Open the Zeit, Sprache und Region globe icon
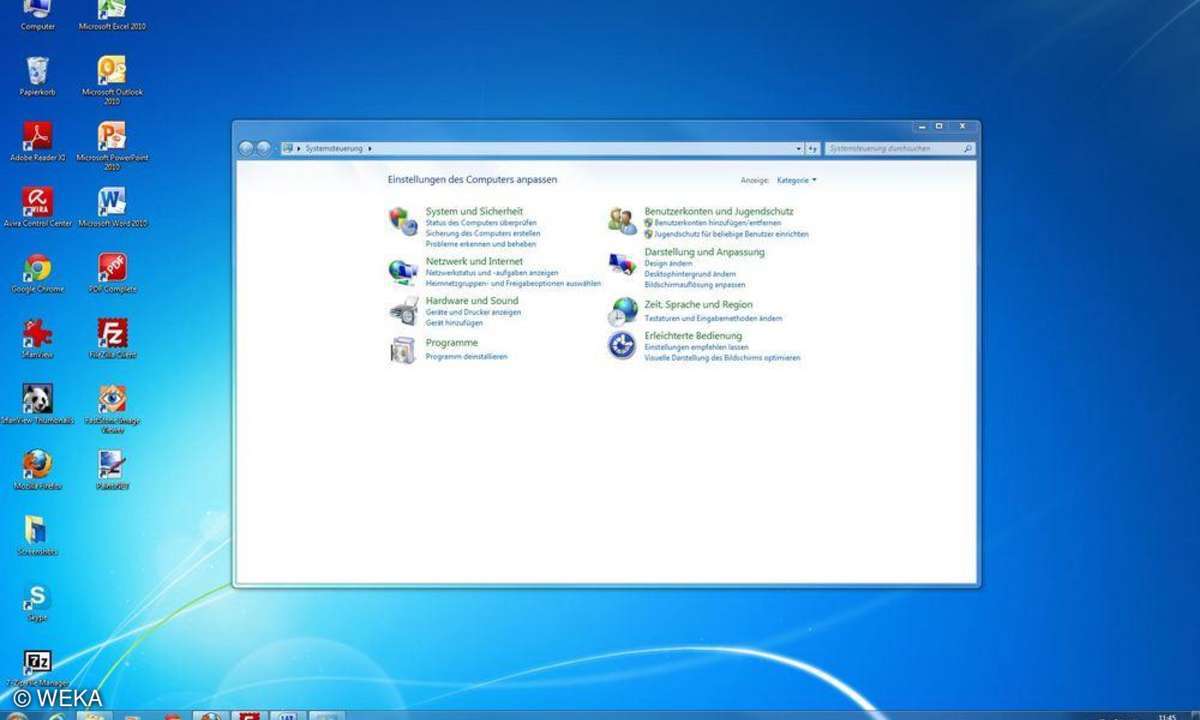Viewport: 1200px width, 720px height. pyautogui.click(x=622, y=311)
